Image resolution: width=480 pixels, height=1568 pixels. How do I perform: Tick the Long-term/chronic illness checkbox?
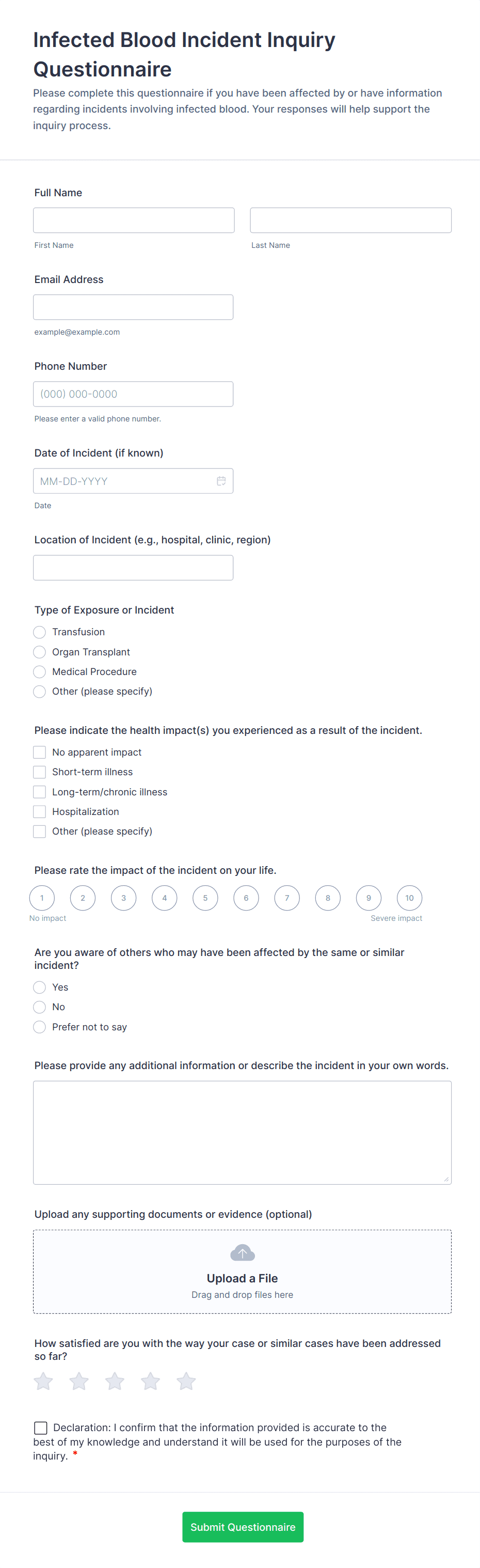[x=40, y=792]
